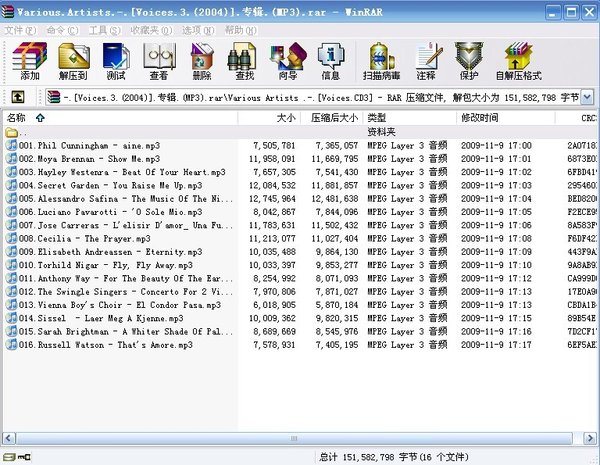Image resolution: width=600 pixels, height=465 pixels.
Task: Click the status bar total 151,582,798 text
Action: pos(394,457)
